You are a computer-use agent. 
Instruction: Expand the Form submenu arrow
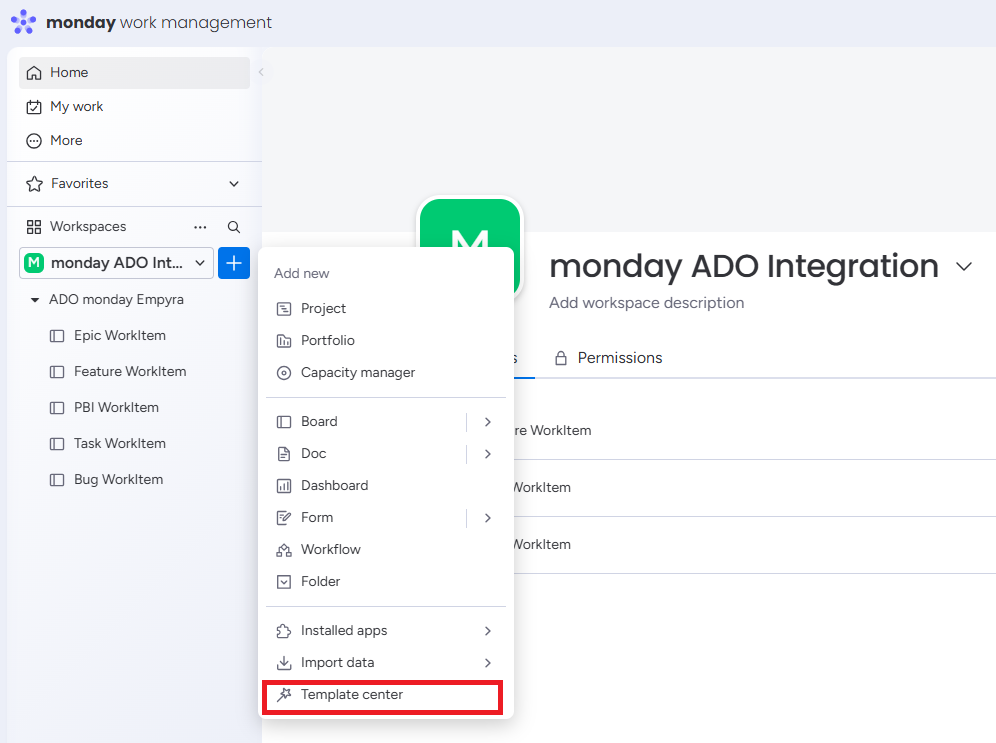click(x=487, y=518)
